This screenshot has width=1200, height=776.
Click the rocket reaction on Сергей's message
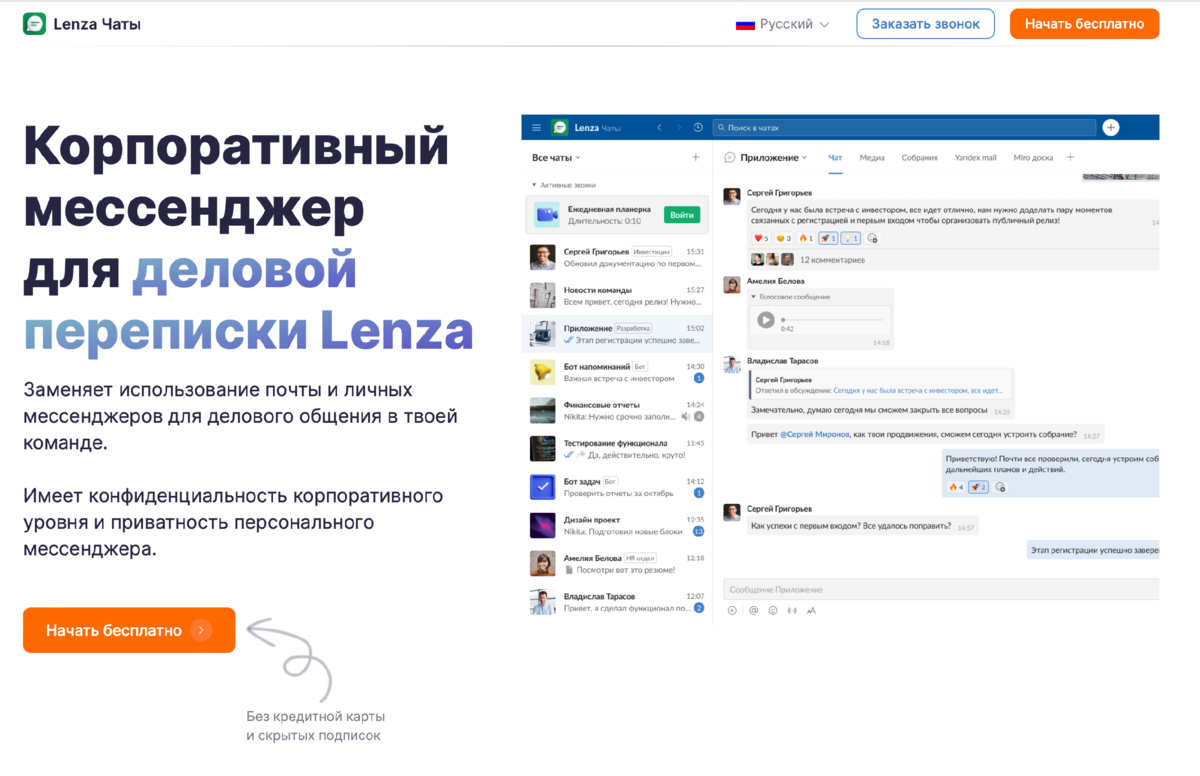[826, 238]
